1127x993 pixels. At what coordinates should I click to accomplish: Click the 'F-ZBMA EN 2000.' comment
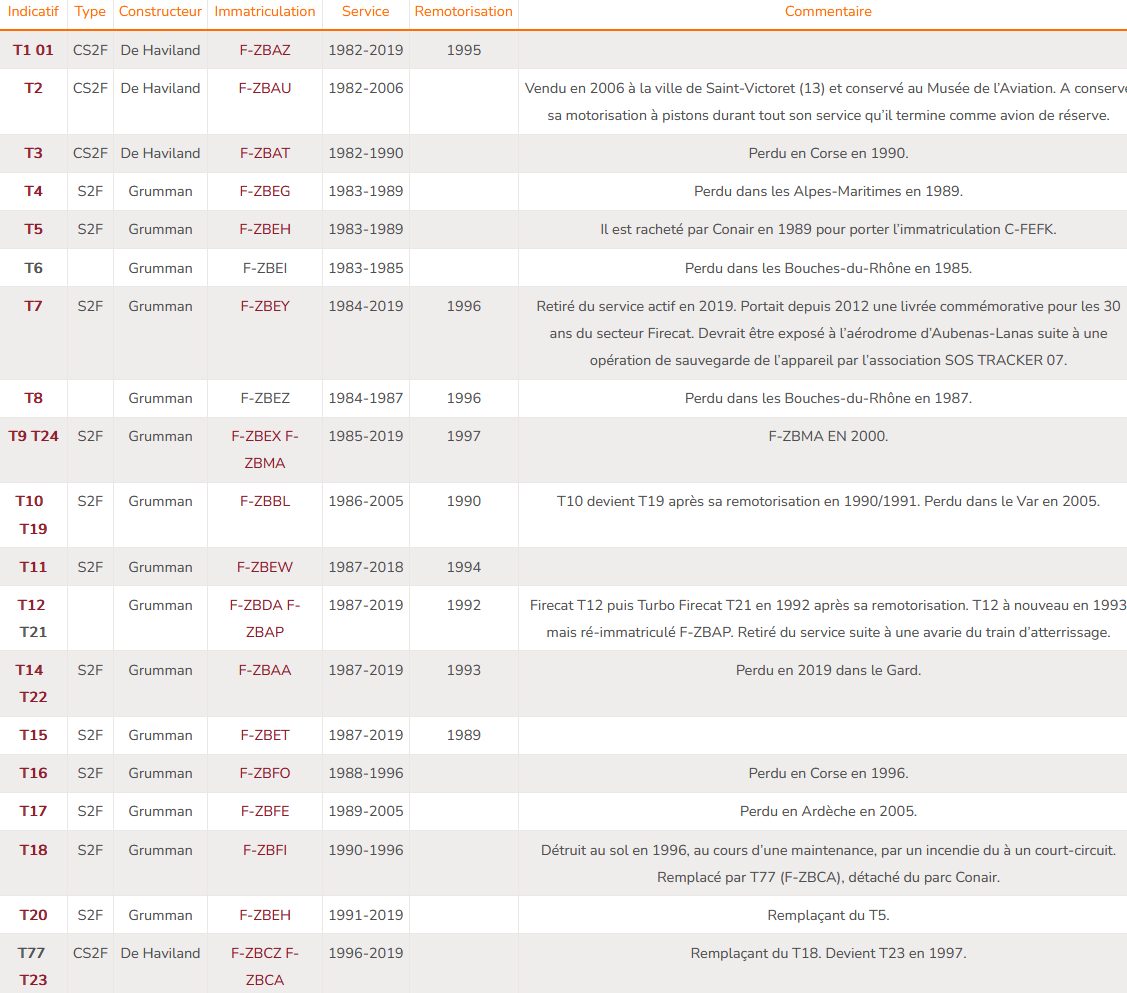(x=828, y=436)
